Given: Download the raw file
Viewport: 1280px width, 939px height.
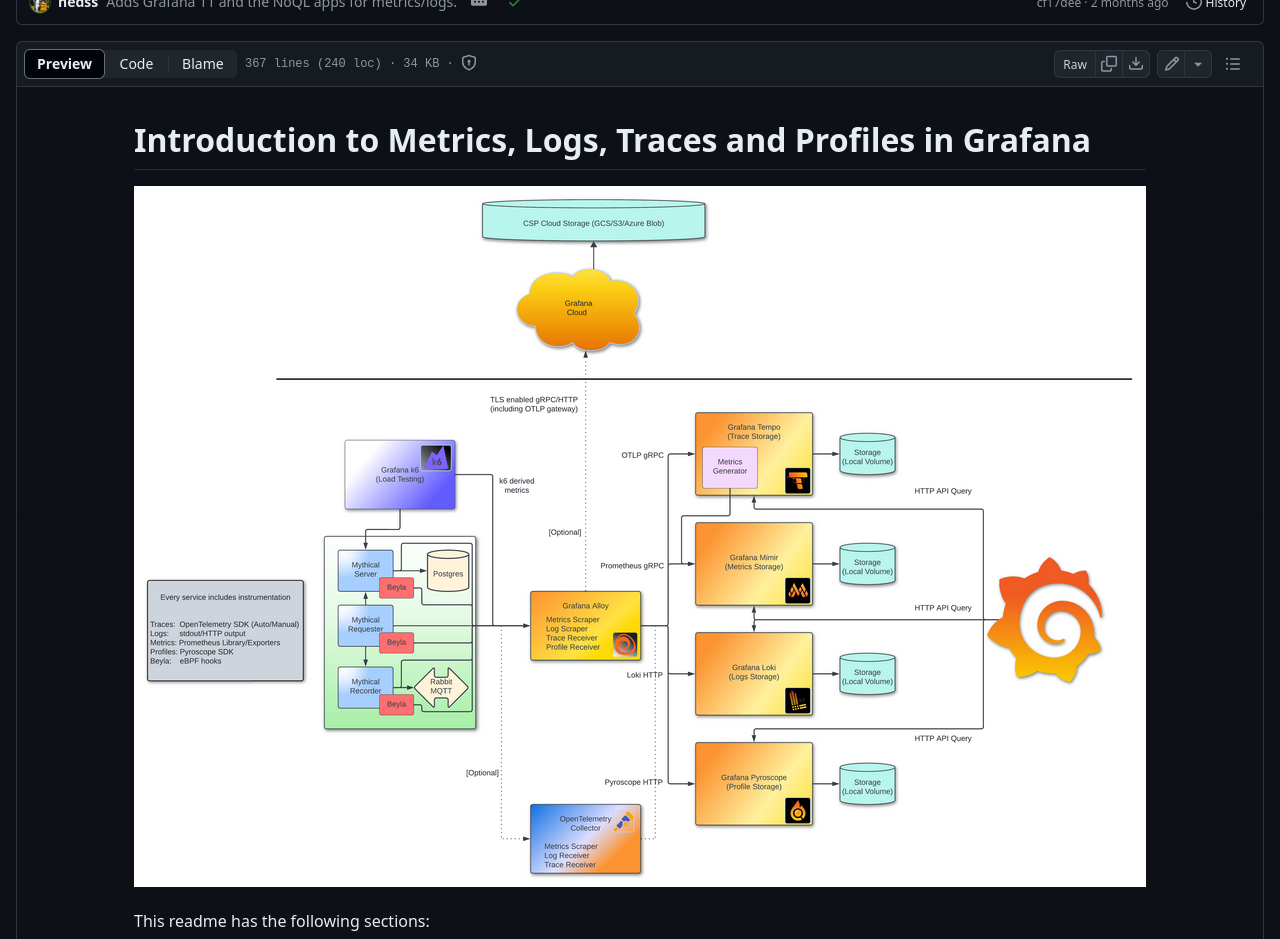Looking at the screenshot, I should click(x=1136, y=64).
